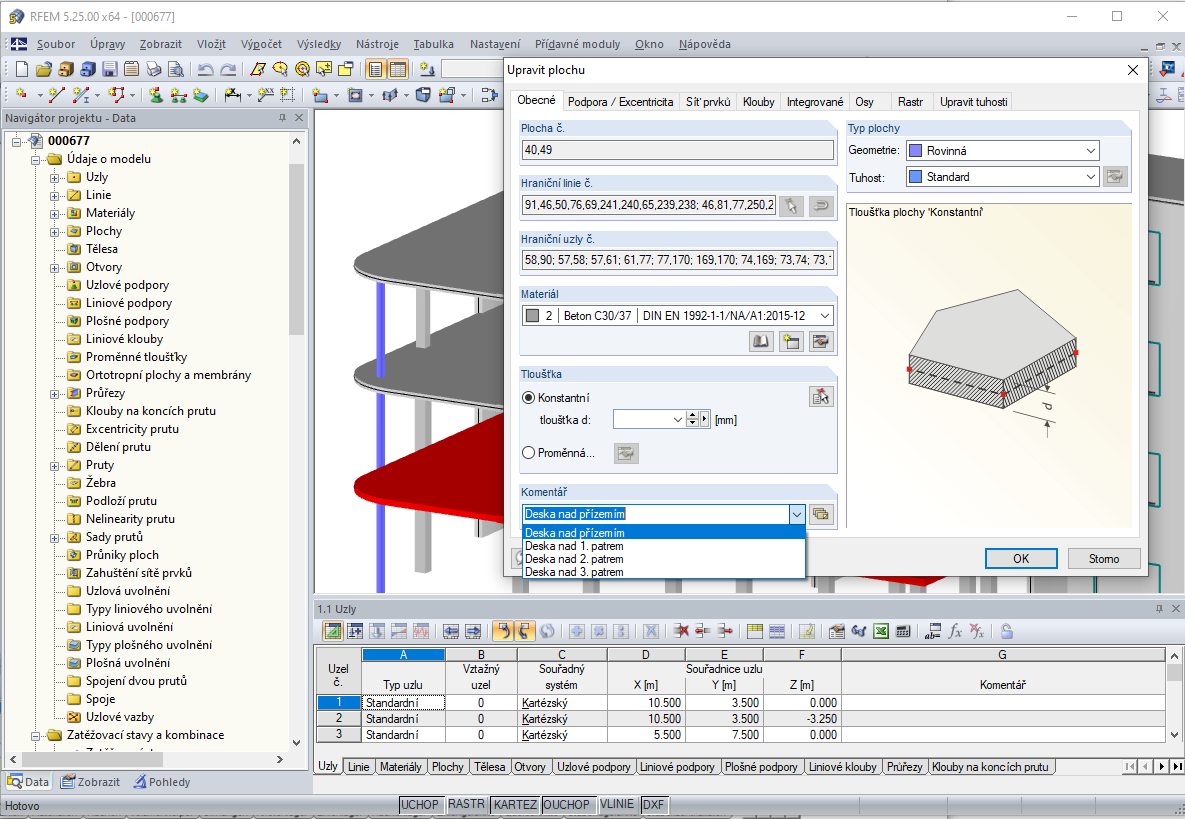The height and width of the screenshot is (819, 1185).
Task: Click the Excel export icon in table toolbar
Action: click(x=881, y=631)
